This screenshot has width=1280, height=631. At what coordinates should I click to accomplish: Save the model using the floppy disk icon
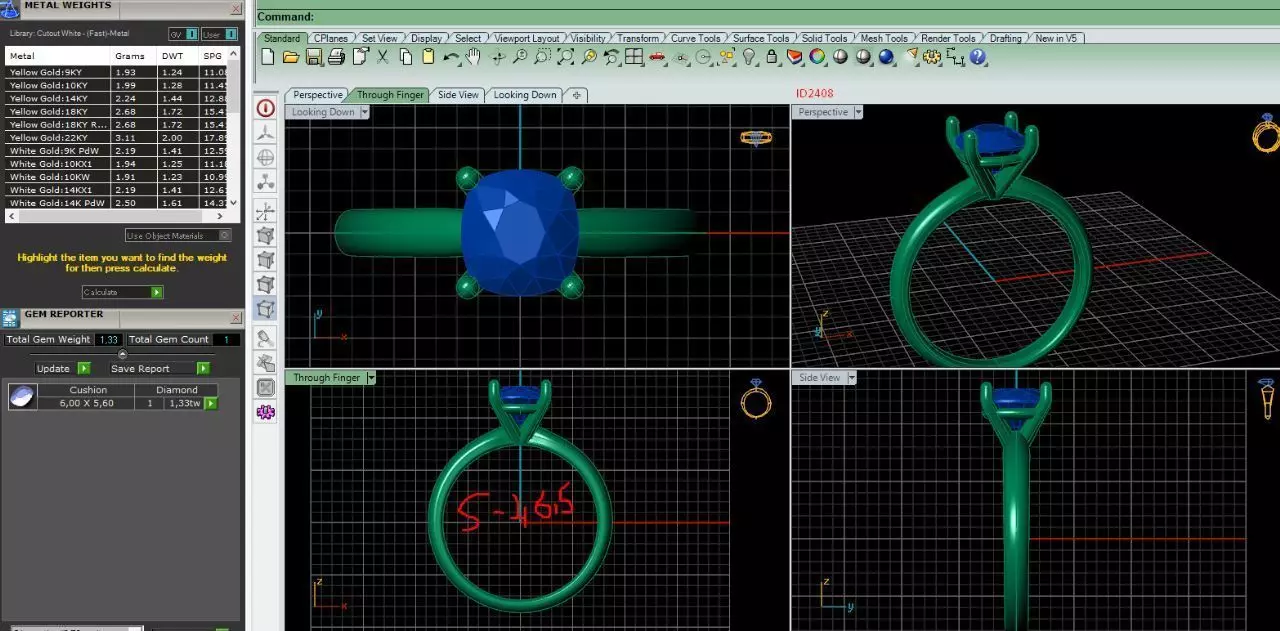tap(313, 57)
